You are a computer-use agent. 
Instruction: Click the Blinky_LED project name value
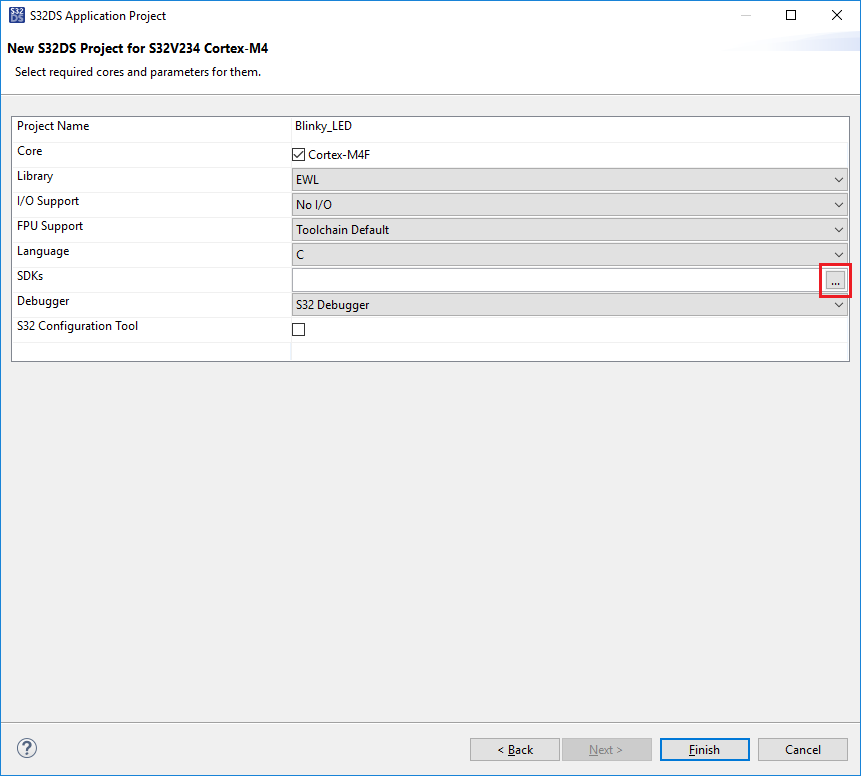pyautogui.click(x=323, y=126)
